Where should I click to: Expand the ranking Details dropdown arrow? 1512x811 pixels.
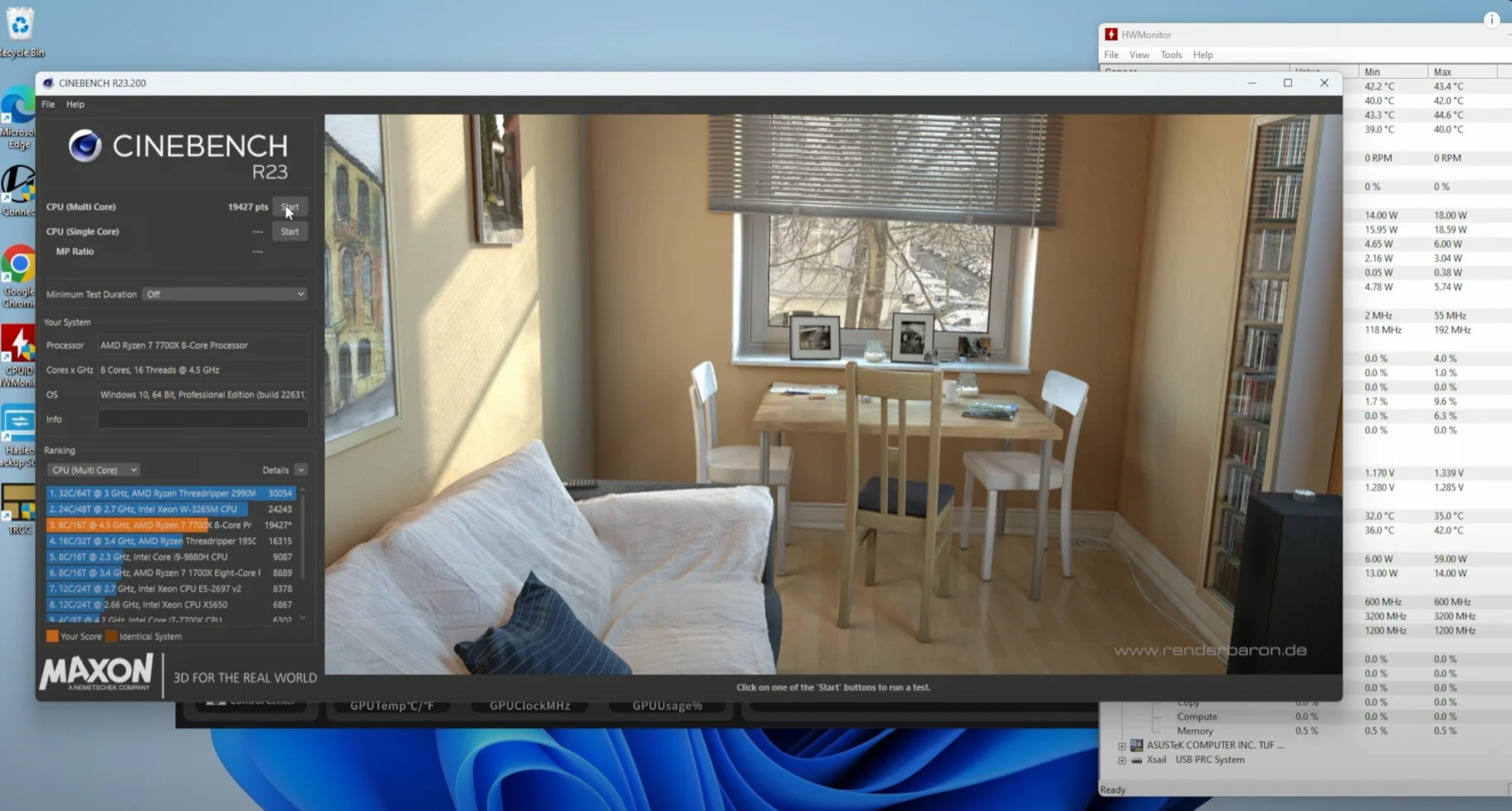[x=301, y=470]
